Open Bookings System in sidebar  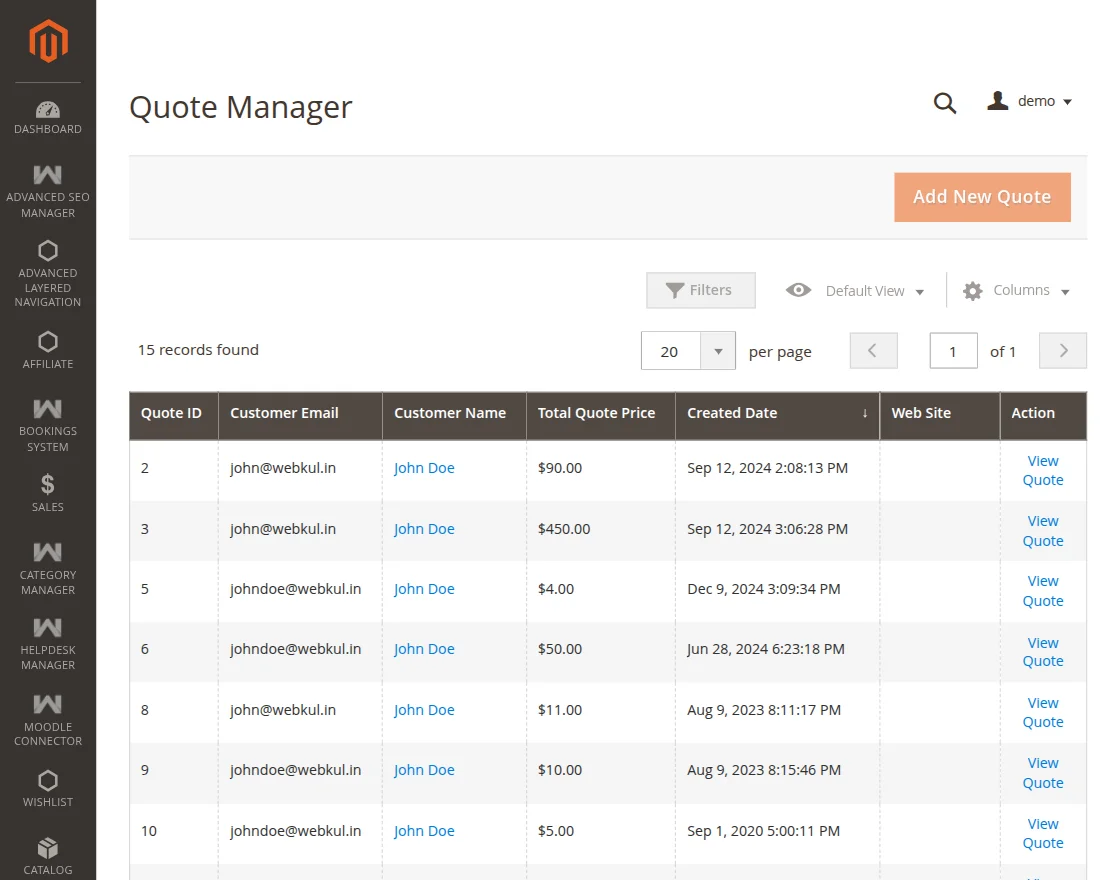click(48, 425)
